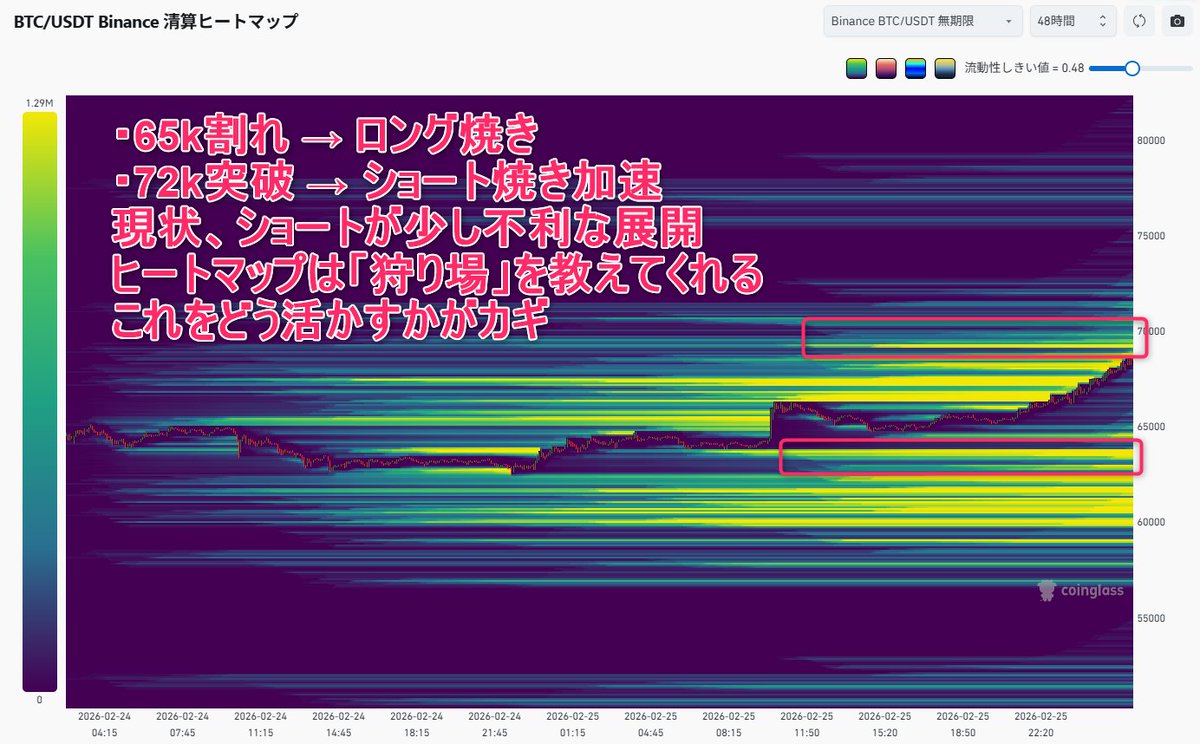Click the 2026-02-24 04:15 time axis label

tap(105, 723)
